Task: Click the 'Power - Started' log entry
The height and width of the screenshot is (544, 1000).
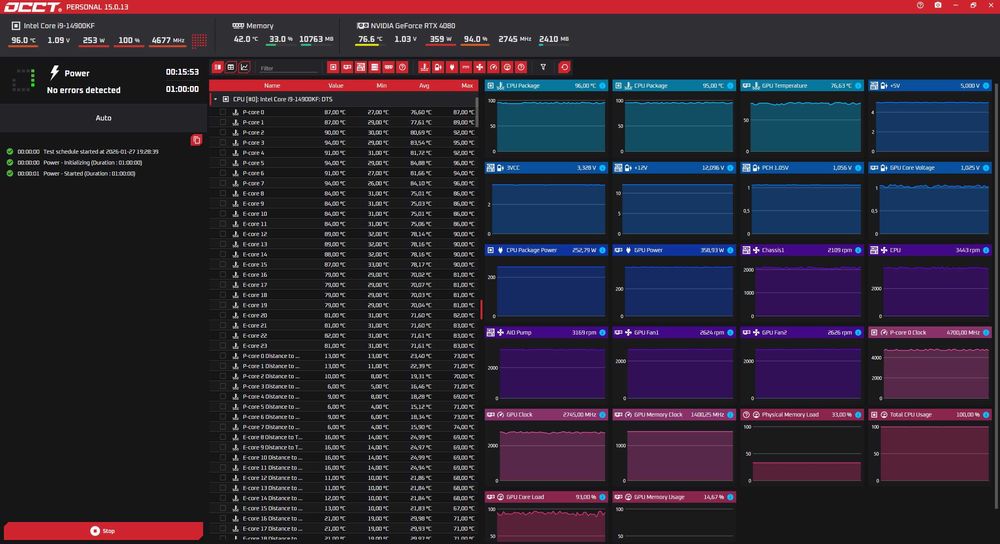Action: [x=71, y=173]
